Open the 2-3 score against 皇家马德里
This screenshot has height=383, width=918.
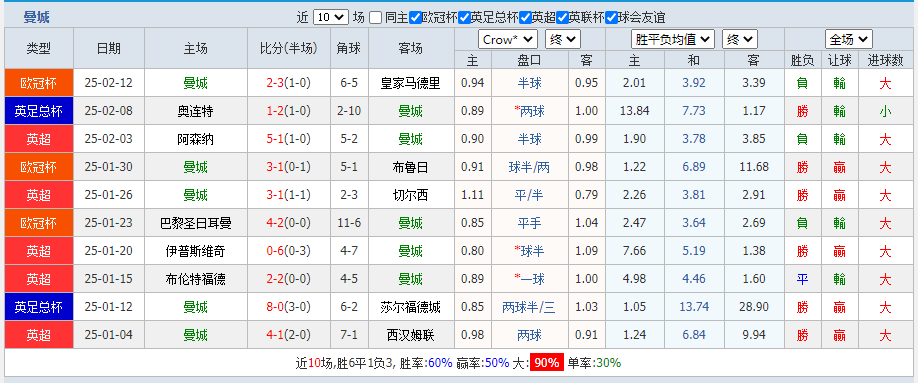pos(275,83)
